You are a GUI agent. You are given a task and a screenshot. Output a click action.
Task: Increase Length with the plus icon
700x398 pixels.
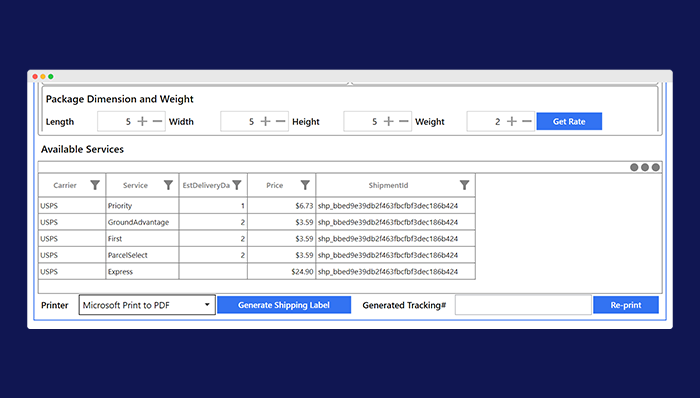coord(142,121)
